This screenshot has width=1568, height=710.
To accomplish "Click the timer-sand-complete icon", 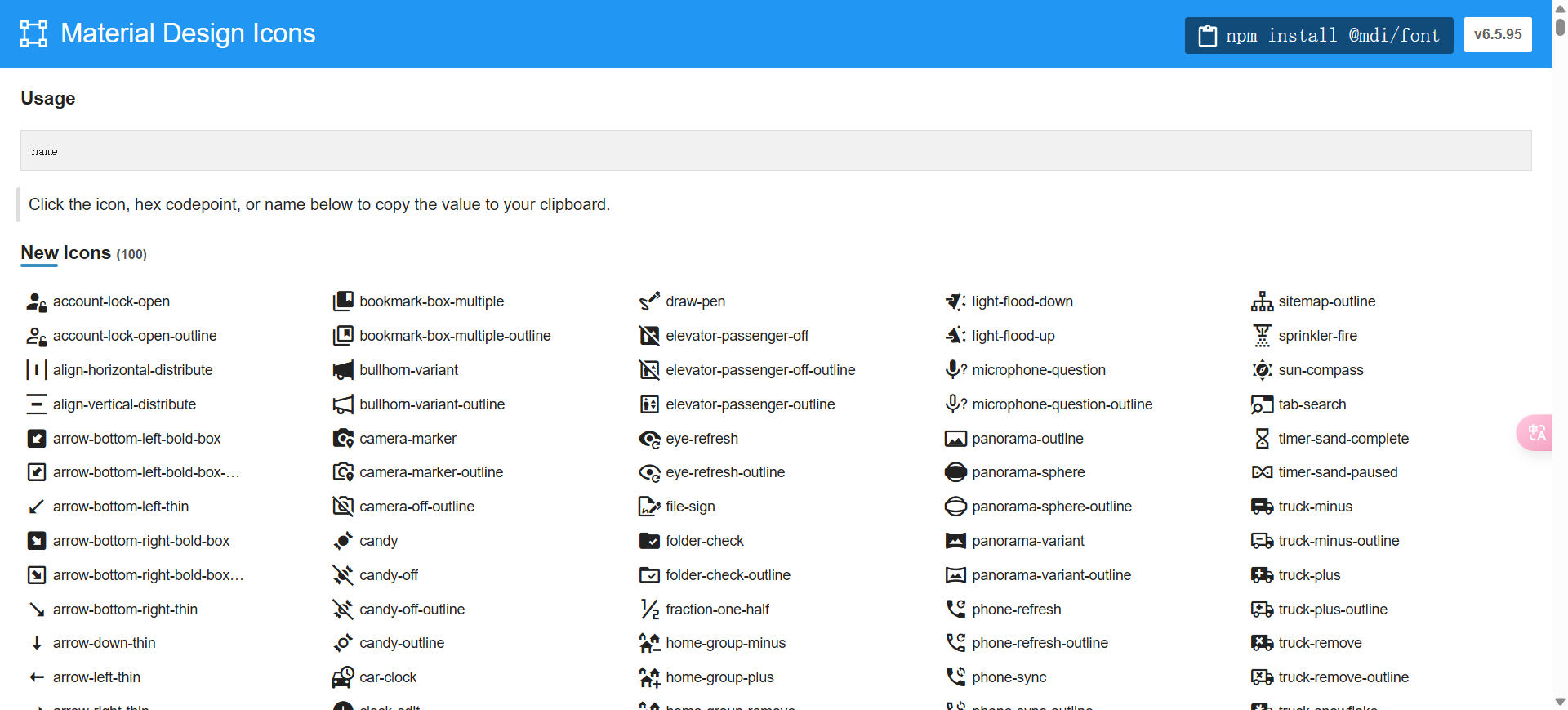I will [x=1262, y=439].
